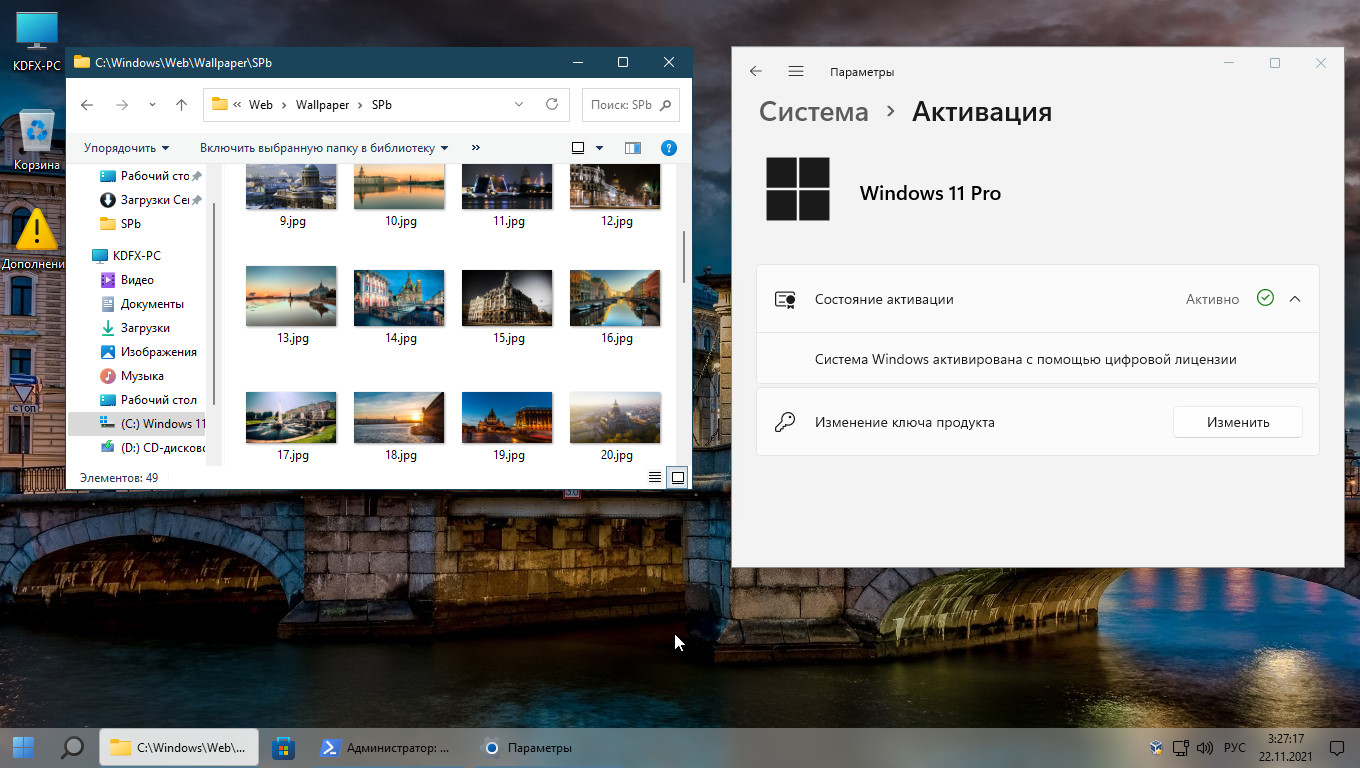Open File Explorer help

[x=669, y=148]
